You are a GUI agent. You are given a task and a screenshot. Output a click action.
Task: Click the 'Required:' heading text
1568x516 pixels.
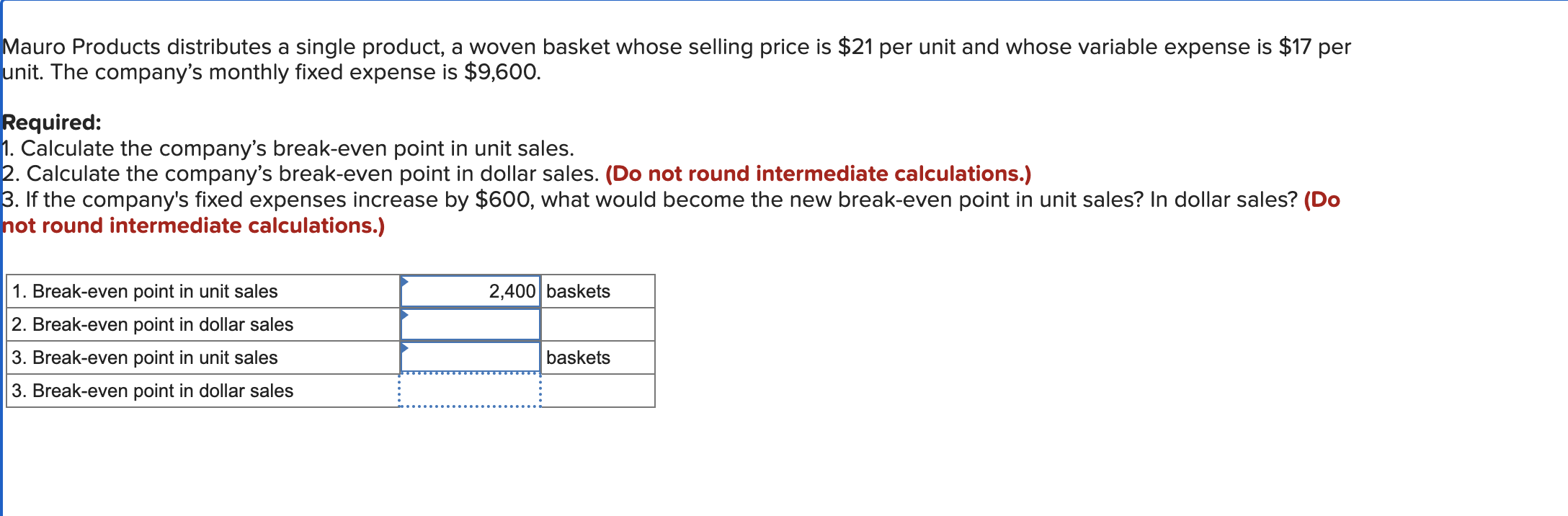click(50, 122)
